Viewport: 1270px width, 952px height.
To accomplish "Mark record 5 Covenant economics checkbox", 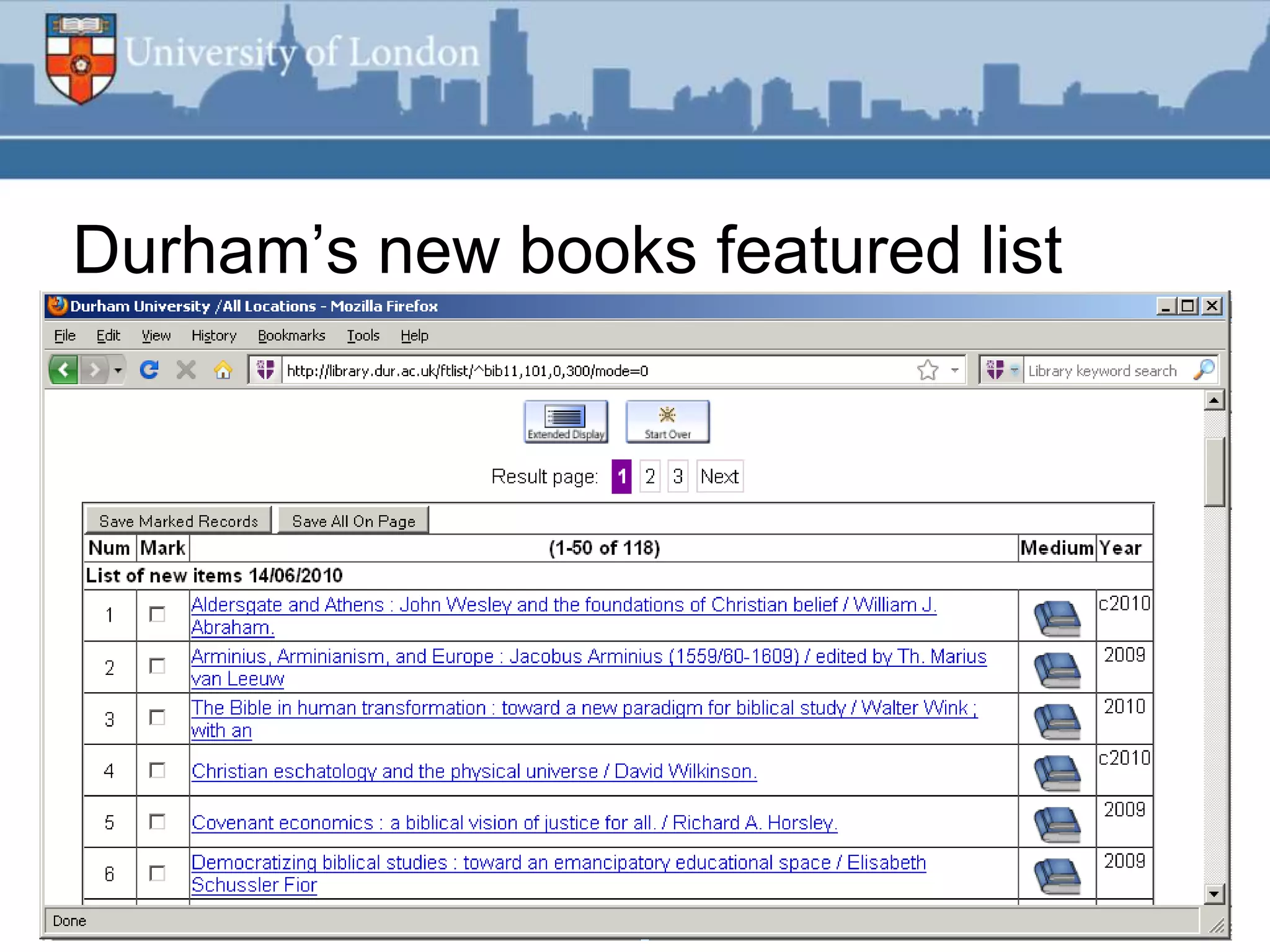I will [x=158, y=821].
